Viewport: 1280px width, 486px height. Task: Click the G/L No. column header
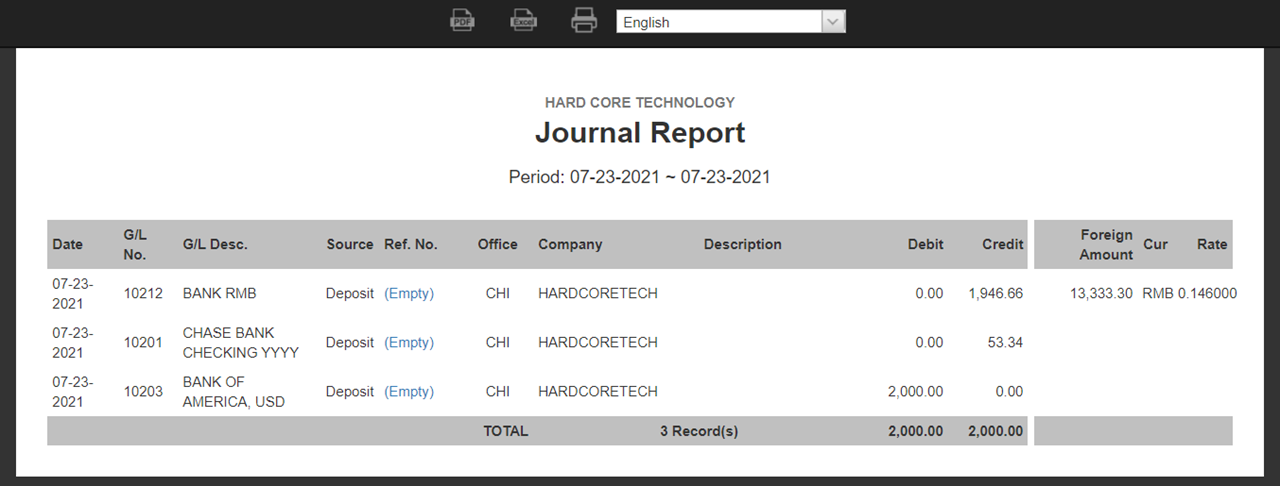click(x=135, y=244)
